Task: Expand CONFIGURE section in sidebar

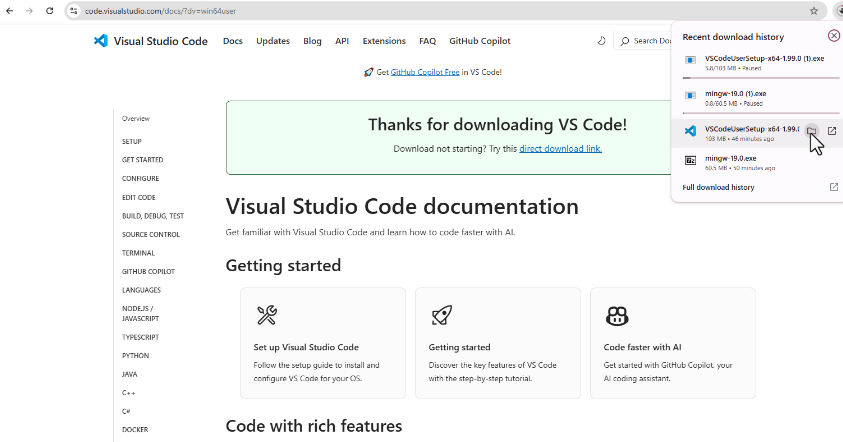Action: click(140, 179)
